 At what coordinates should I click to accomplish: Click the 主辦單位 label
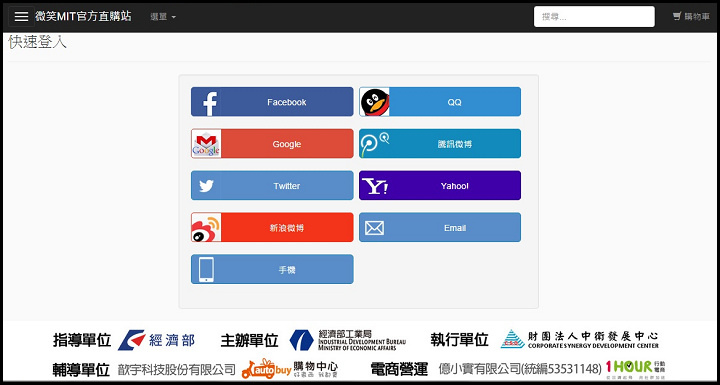(x=249, y=340)
